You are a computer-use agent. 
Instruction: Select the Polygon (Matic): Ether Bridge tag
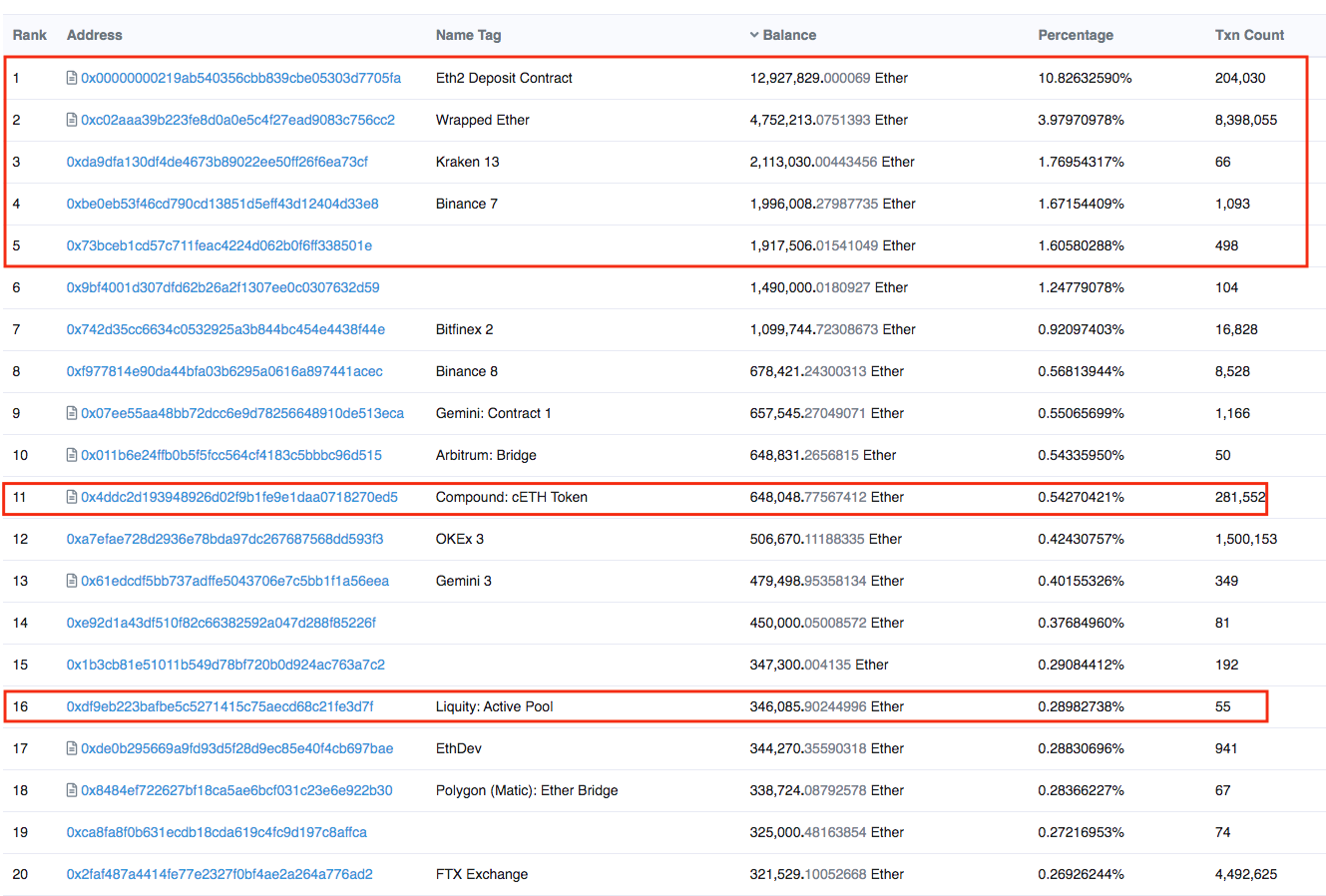[x=527, y=790]
